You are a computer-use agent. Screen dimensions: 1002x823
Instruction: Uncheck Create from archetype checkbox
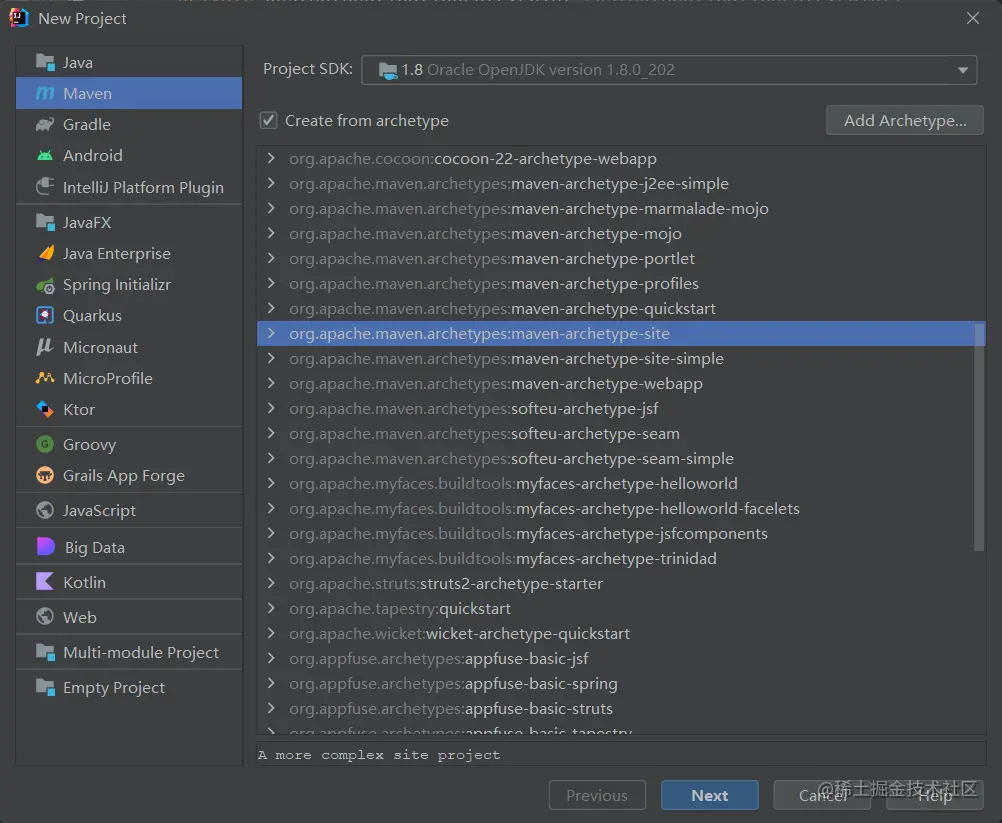[268, 120]
